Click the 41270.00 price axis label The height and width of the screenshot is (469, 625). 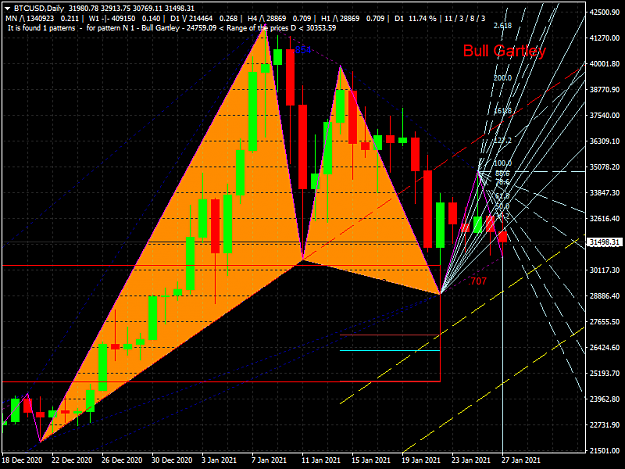[605, 38]
